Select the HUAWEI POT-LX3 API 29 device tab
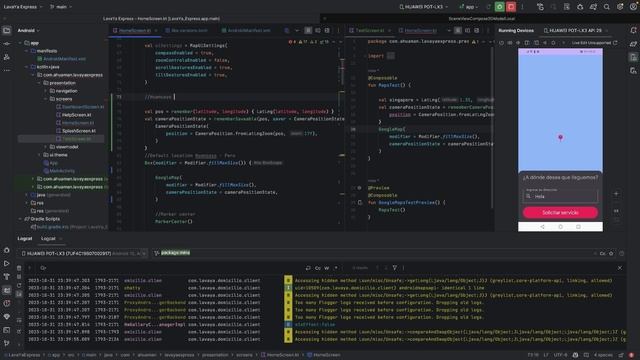640x360 pixels. coord(575,30)
